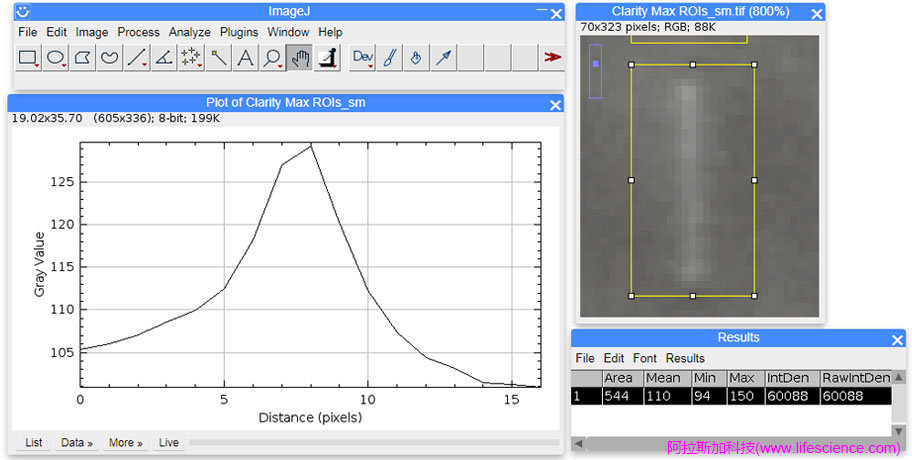Select the Freehand selection tool
Image resolution: width=912 pixels, height=460 pixels.
point(111,58)
